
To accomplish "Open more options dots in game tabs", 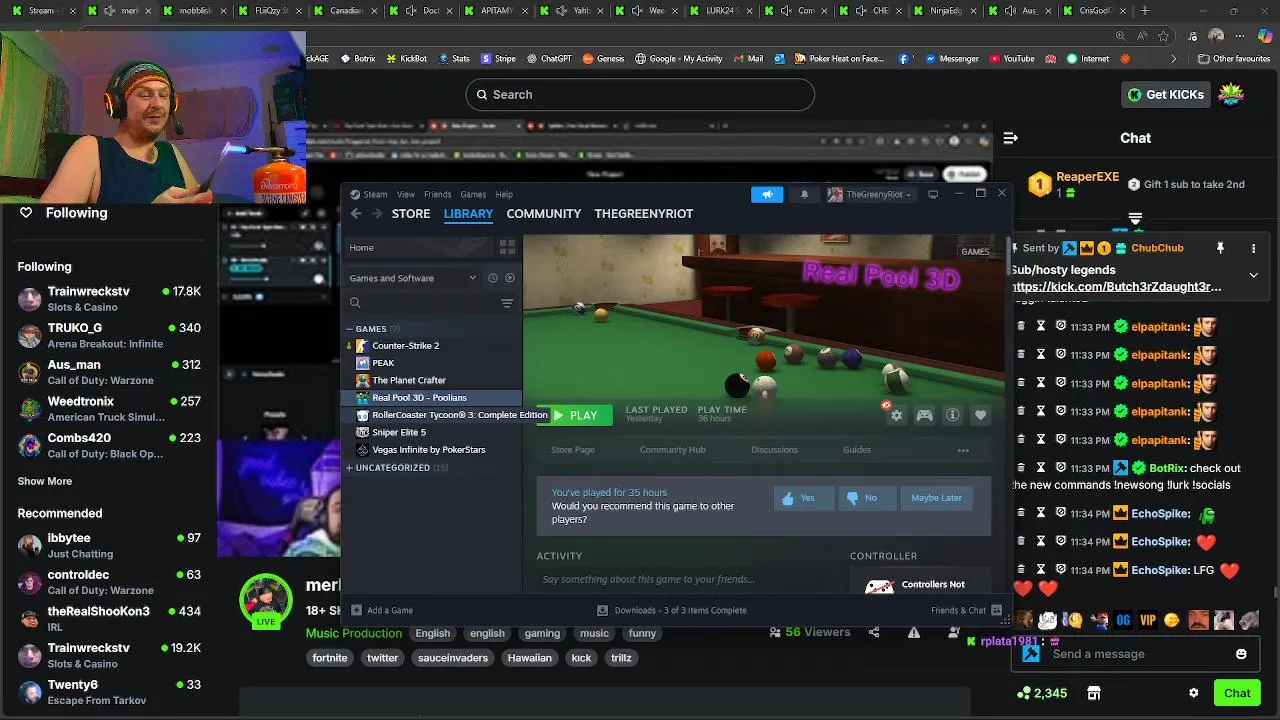I will 963,450.
